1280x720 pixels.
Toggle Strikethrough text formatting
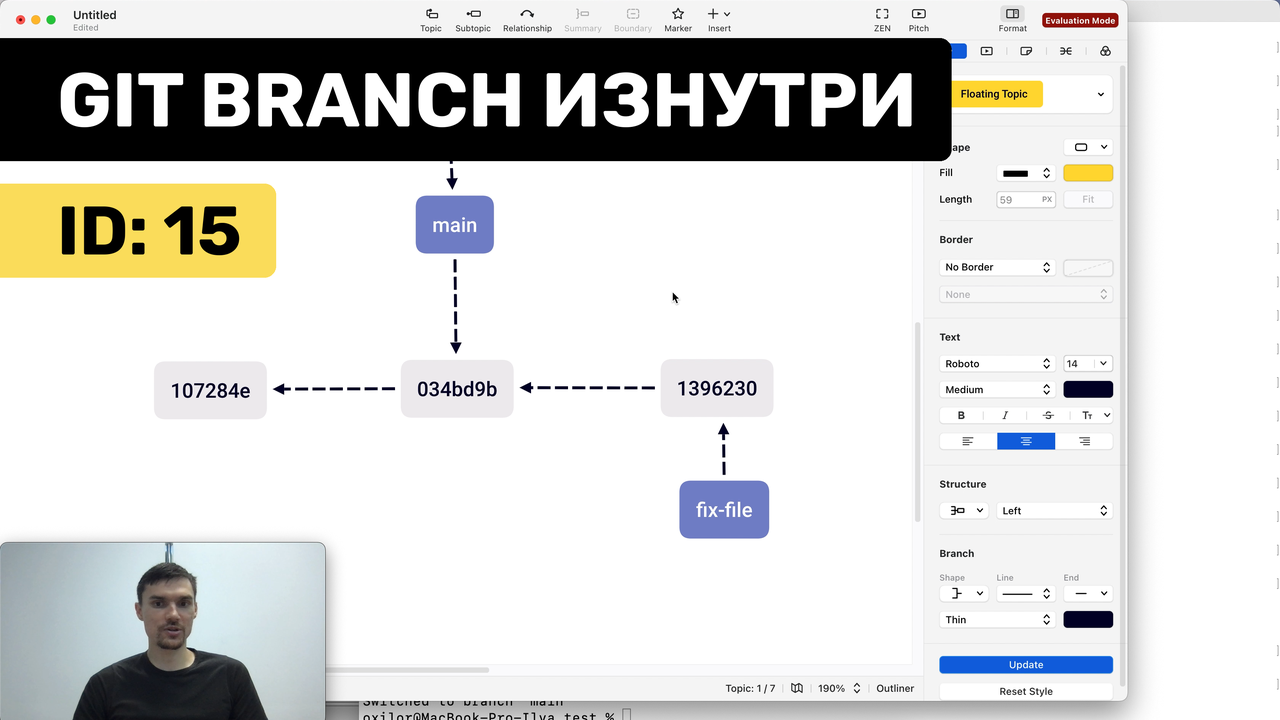(1048, 415)
